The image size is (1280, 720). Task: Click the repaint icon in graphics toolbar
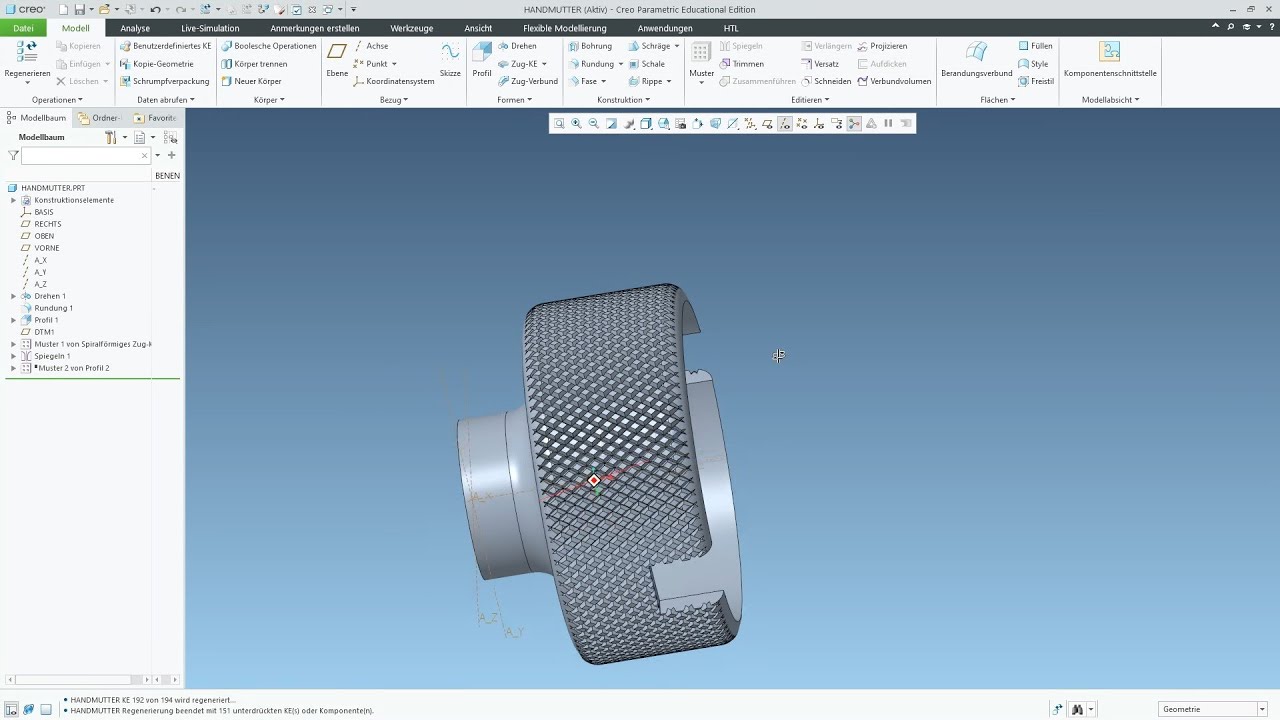pos(611,124)
